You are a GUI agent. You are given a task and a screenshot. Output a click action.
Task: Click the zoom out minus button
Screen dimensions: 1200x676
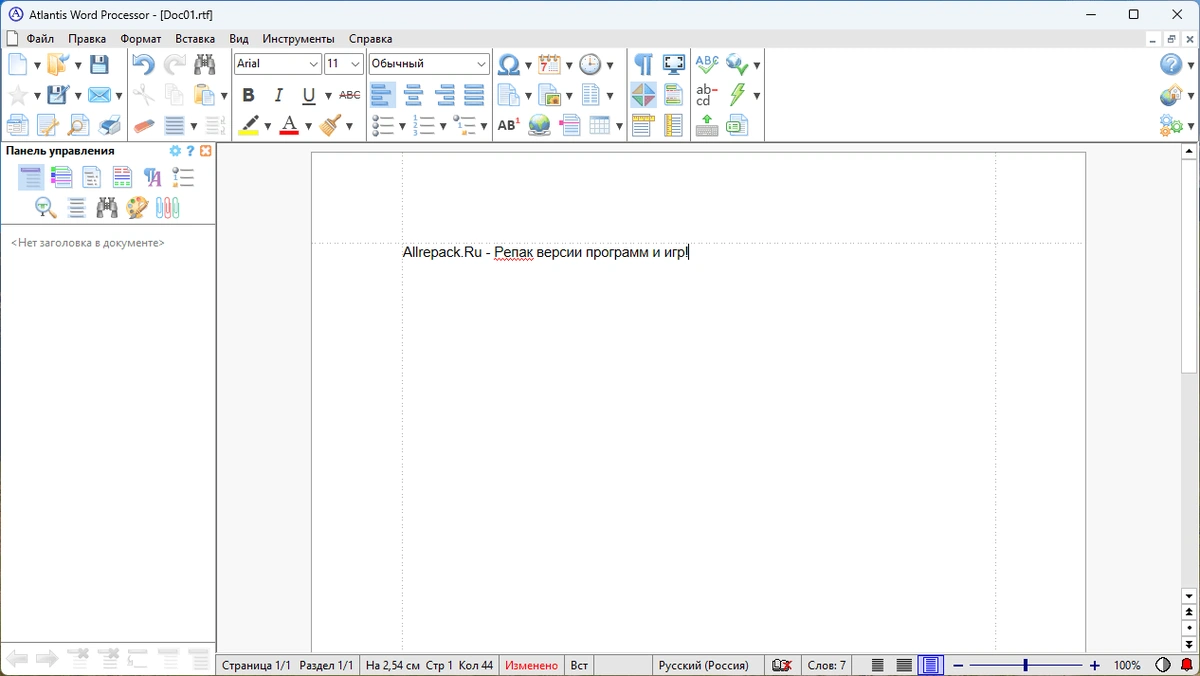click(958, 665)
